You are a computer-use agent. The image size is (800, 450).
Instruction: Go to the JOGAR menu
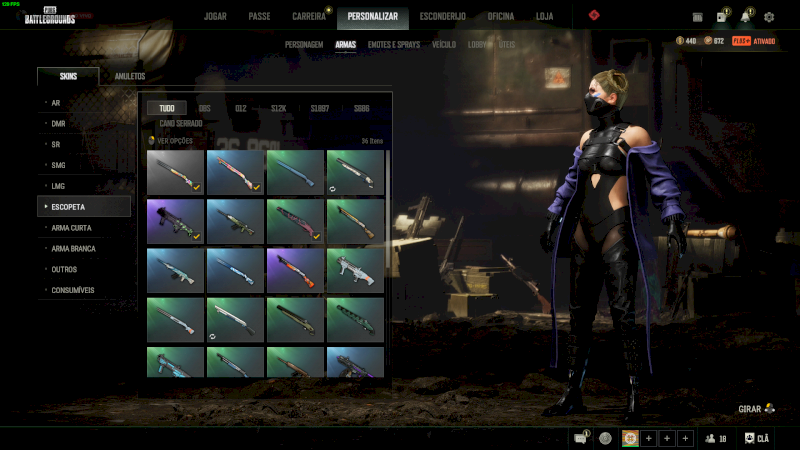(x=215, y=16)
